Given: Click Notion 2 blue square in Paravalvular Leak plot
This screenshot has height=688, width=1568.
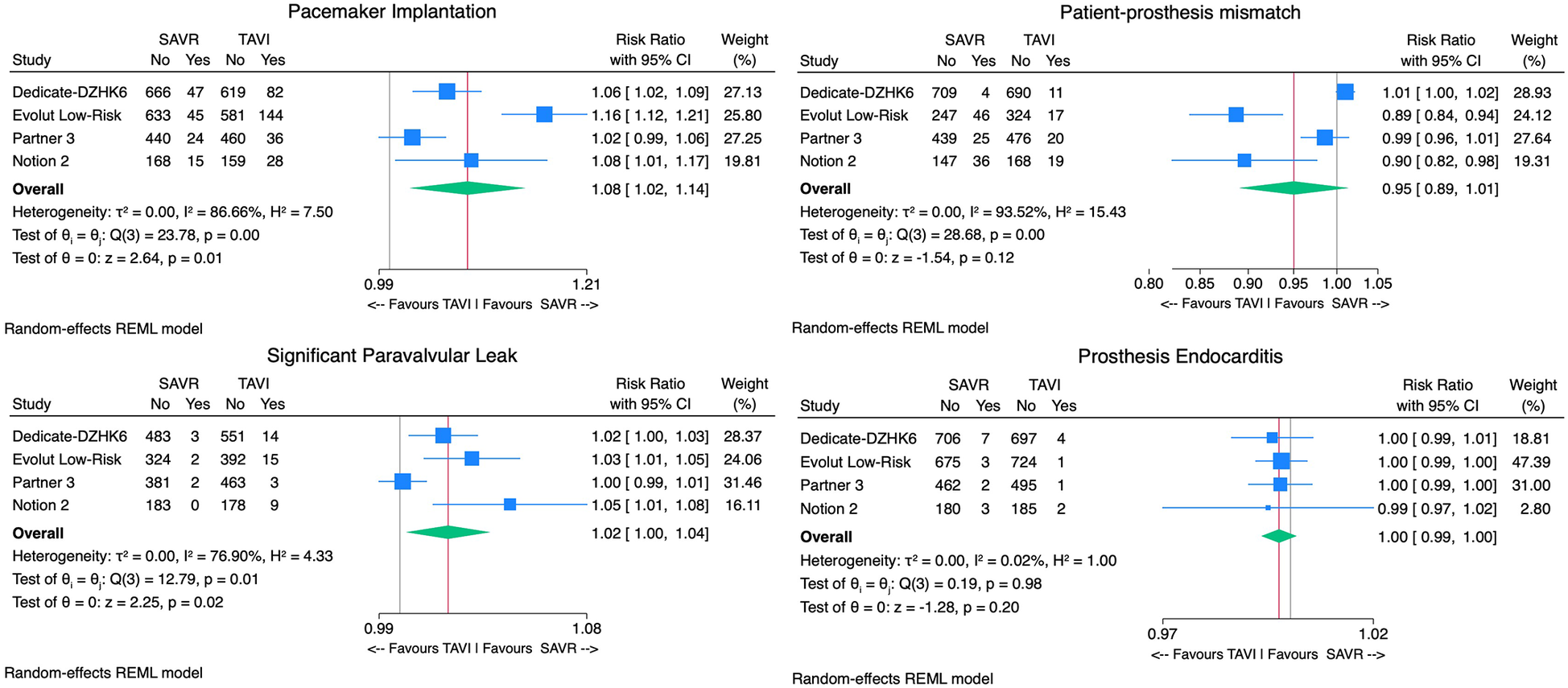Looking at the screenshot, I should click(510, 505).
